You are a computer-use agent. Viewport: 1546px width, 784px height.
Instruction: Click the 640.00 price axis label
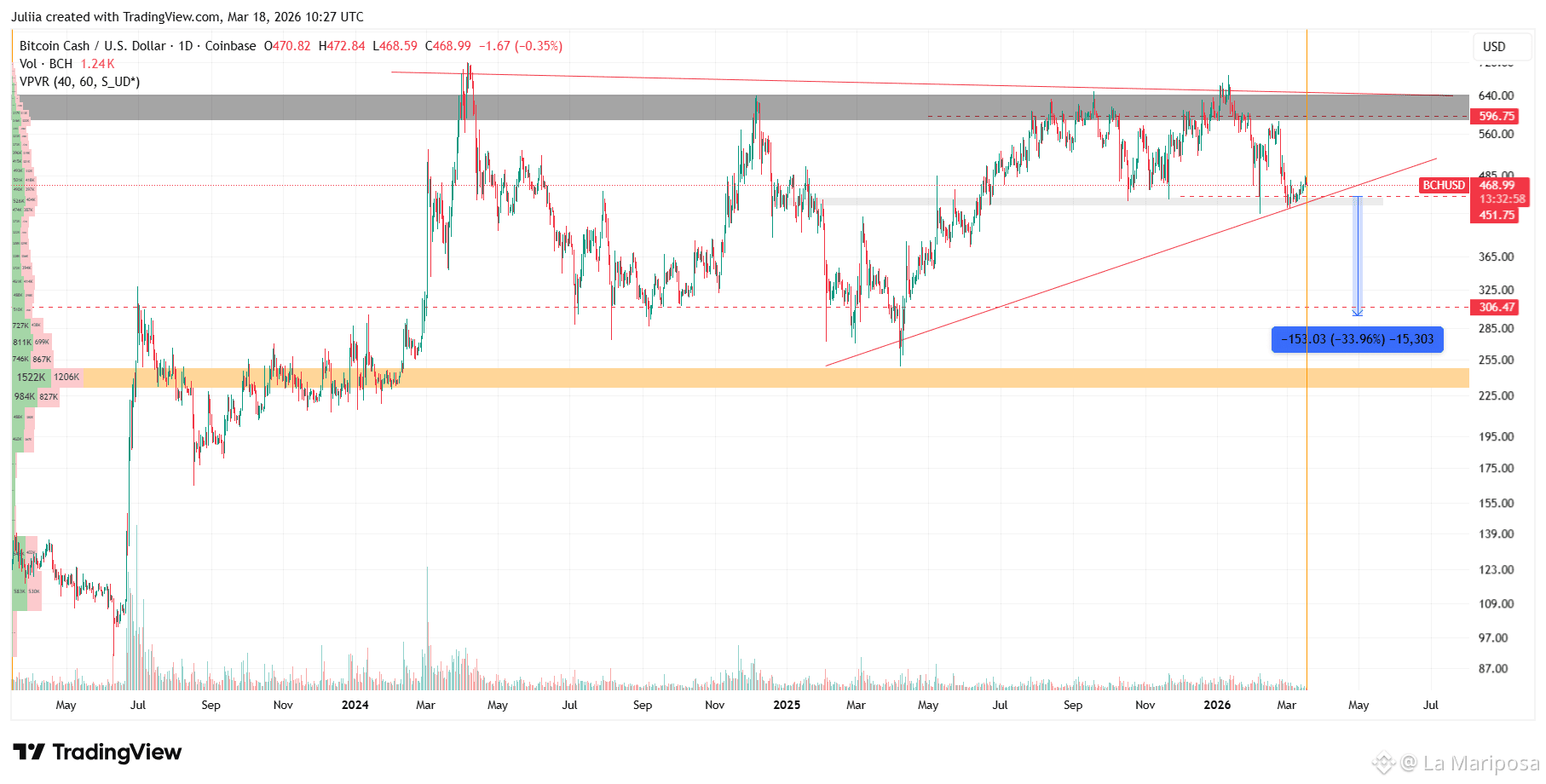(x=1497, y=95)
